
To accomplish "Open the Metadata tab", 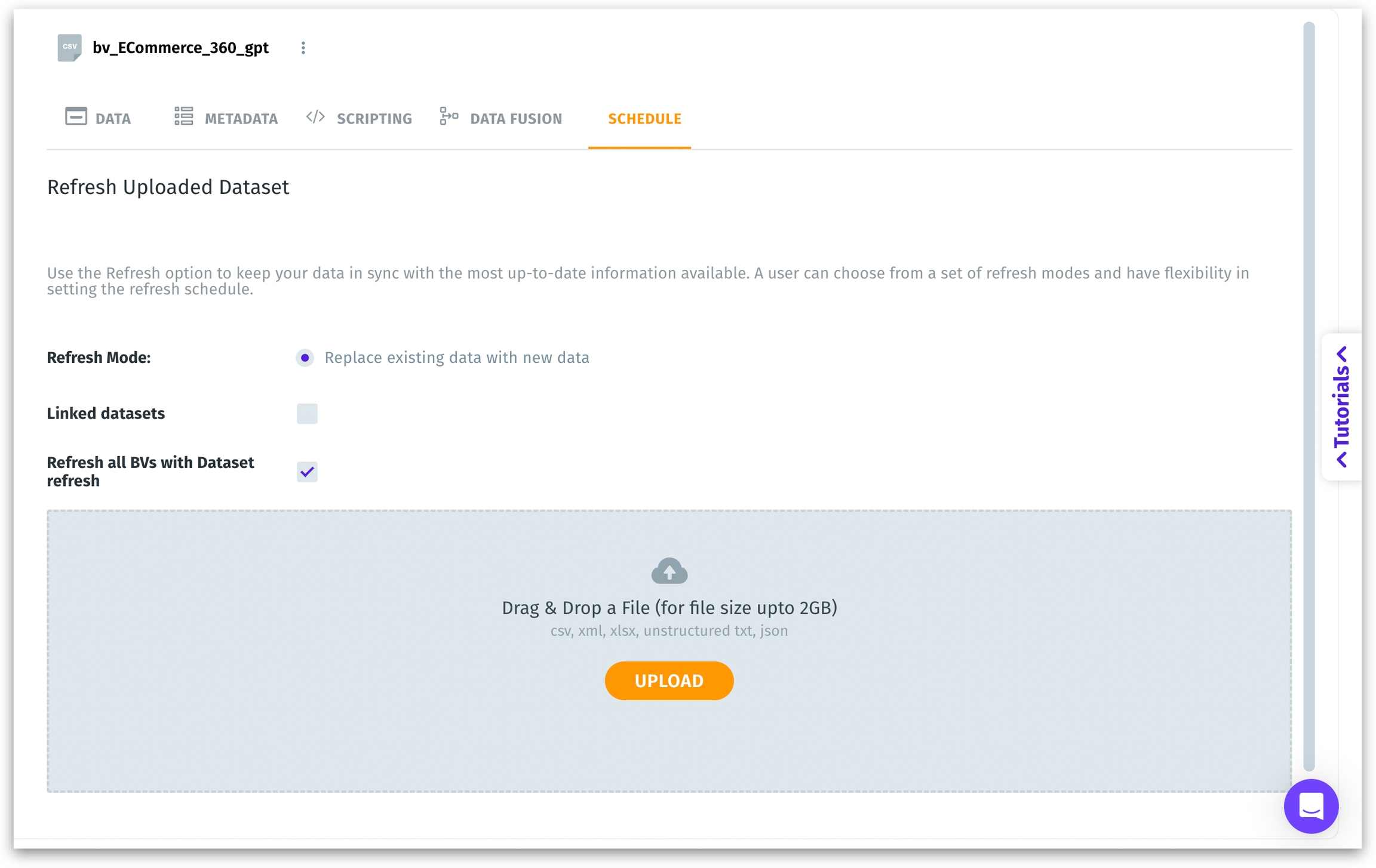I will tap(241, 119).
